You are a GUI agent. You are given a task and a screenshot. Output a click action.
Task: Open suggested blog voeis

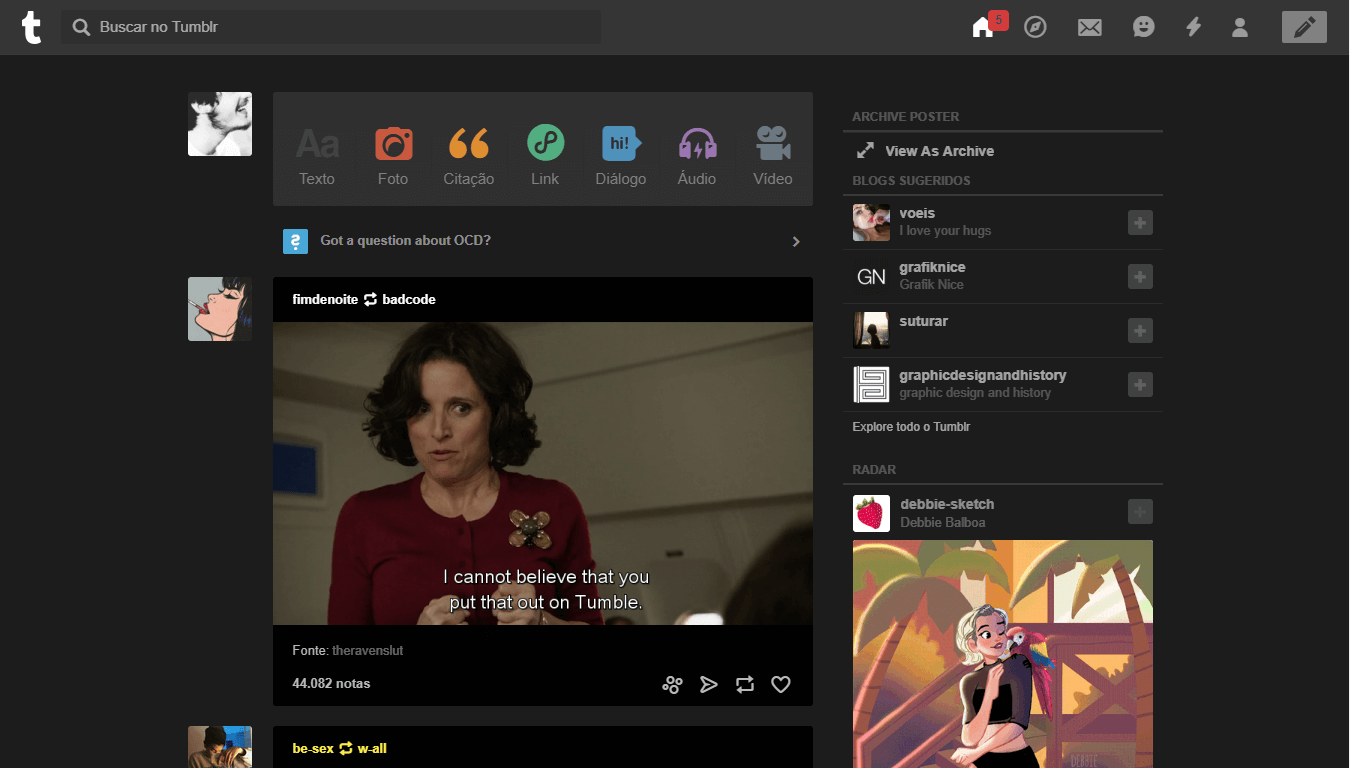click(917, 213)
